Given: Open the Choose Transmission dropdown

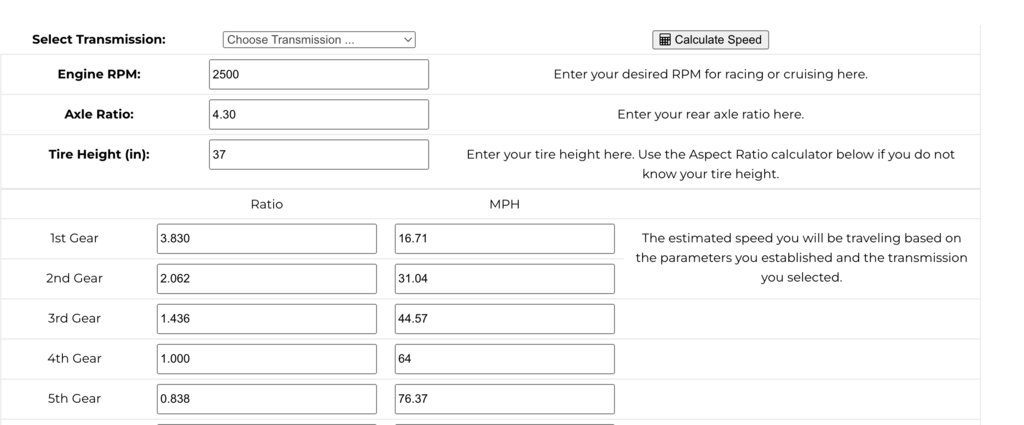Looking at the screenshot, I should (x=319, y=40).
